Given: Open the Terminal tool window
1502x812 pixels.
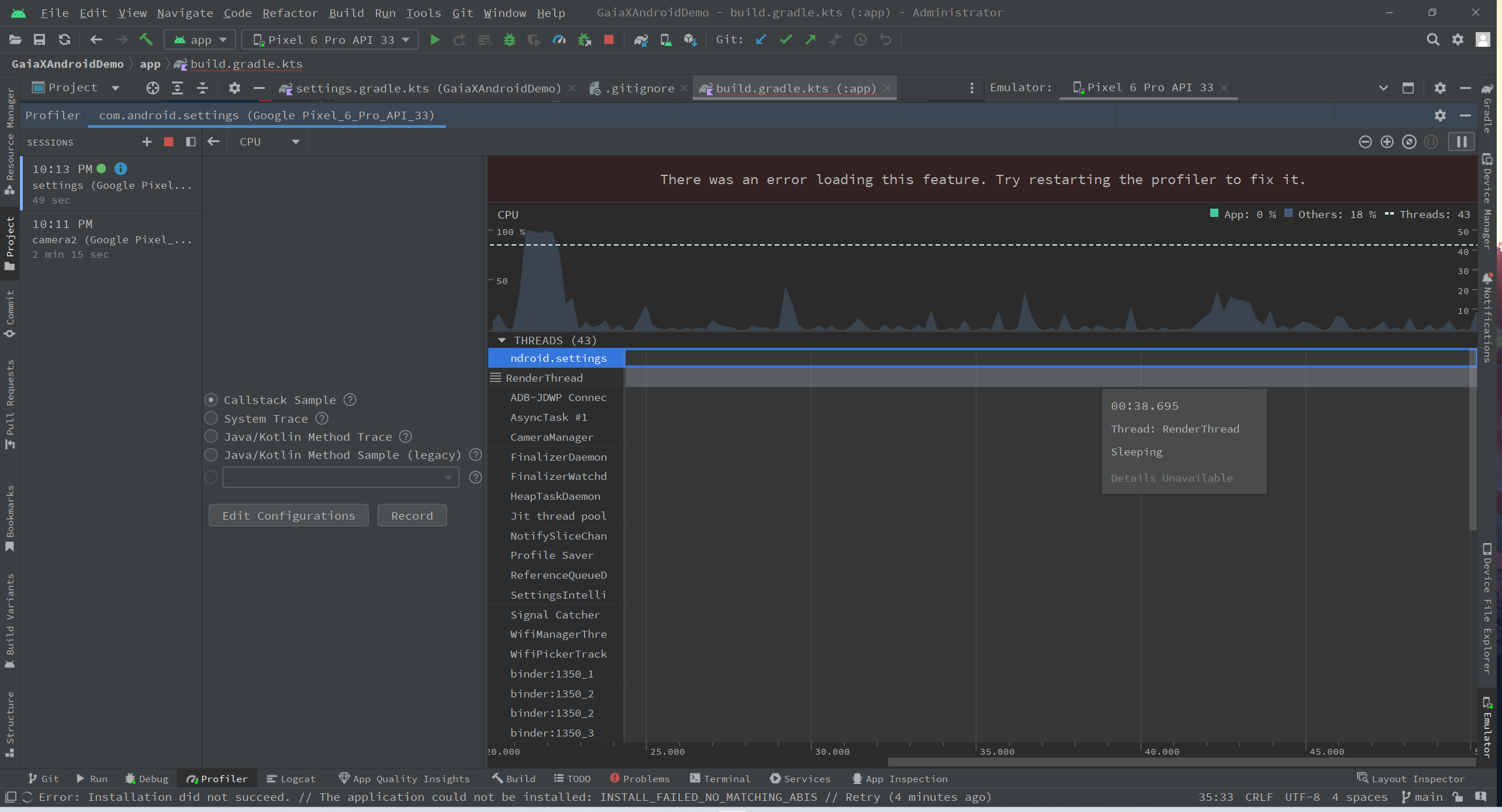Looking at the screenshot, I should [720, 779].
